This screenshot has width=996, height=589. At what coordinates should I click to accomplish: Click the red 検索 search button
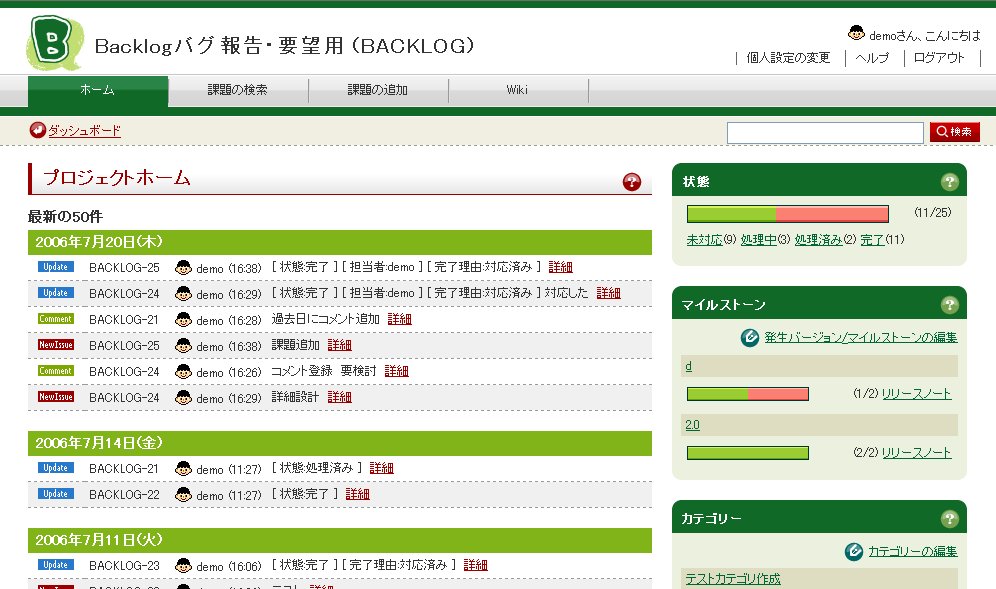[955, 132]
